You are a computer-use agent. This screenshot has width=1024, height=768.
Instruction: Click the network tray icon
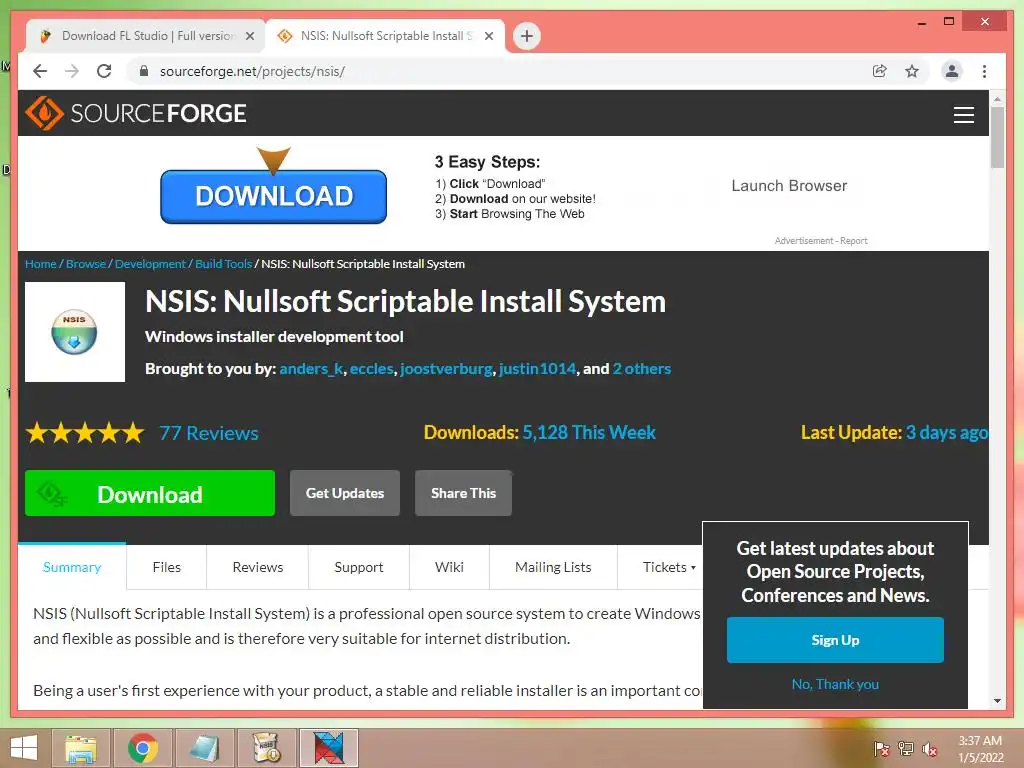point(906,749)
